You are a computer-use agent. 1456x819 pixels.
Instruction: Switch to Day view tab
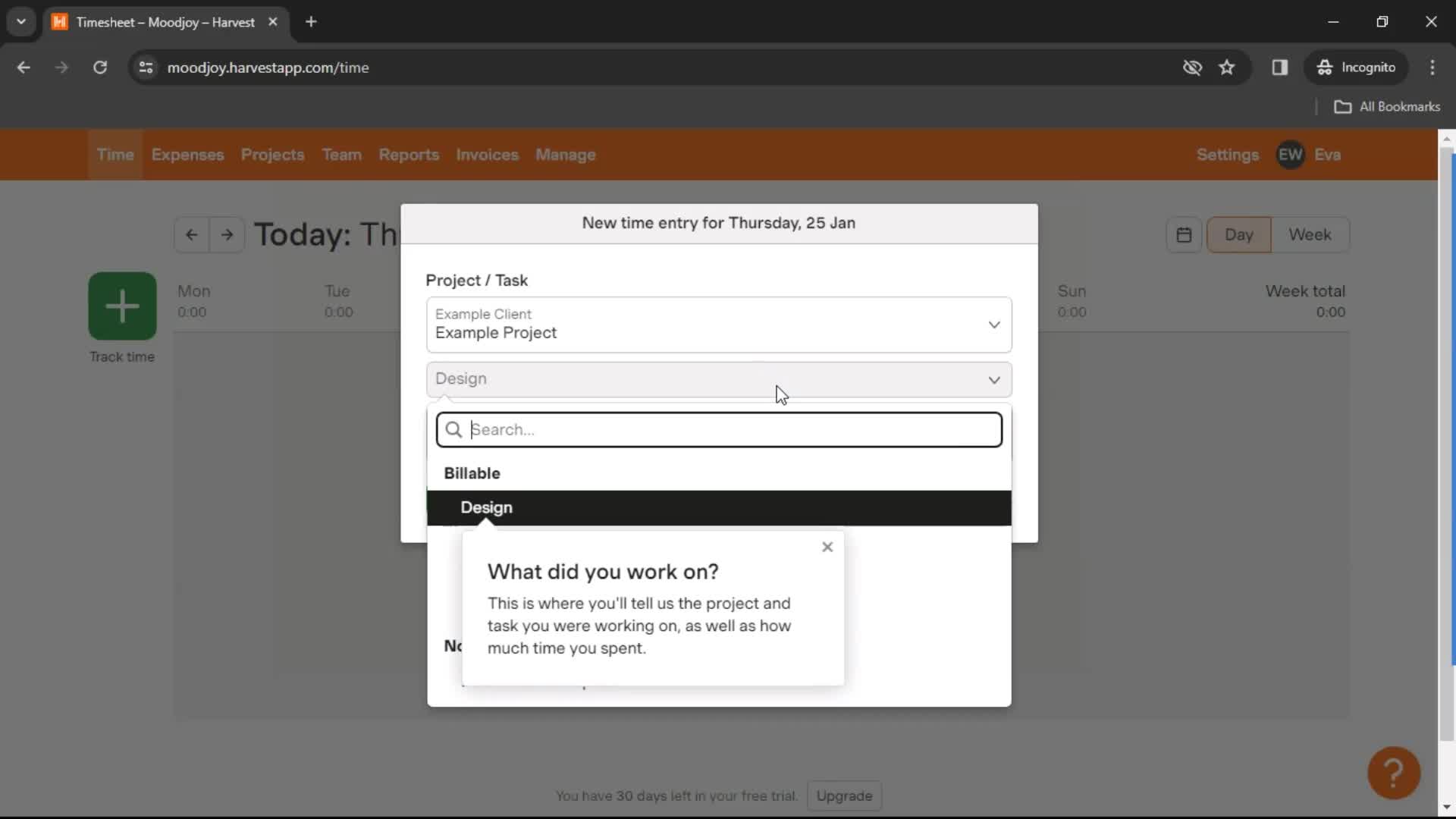[1240, 234]
